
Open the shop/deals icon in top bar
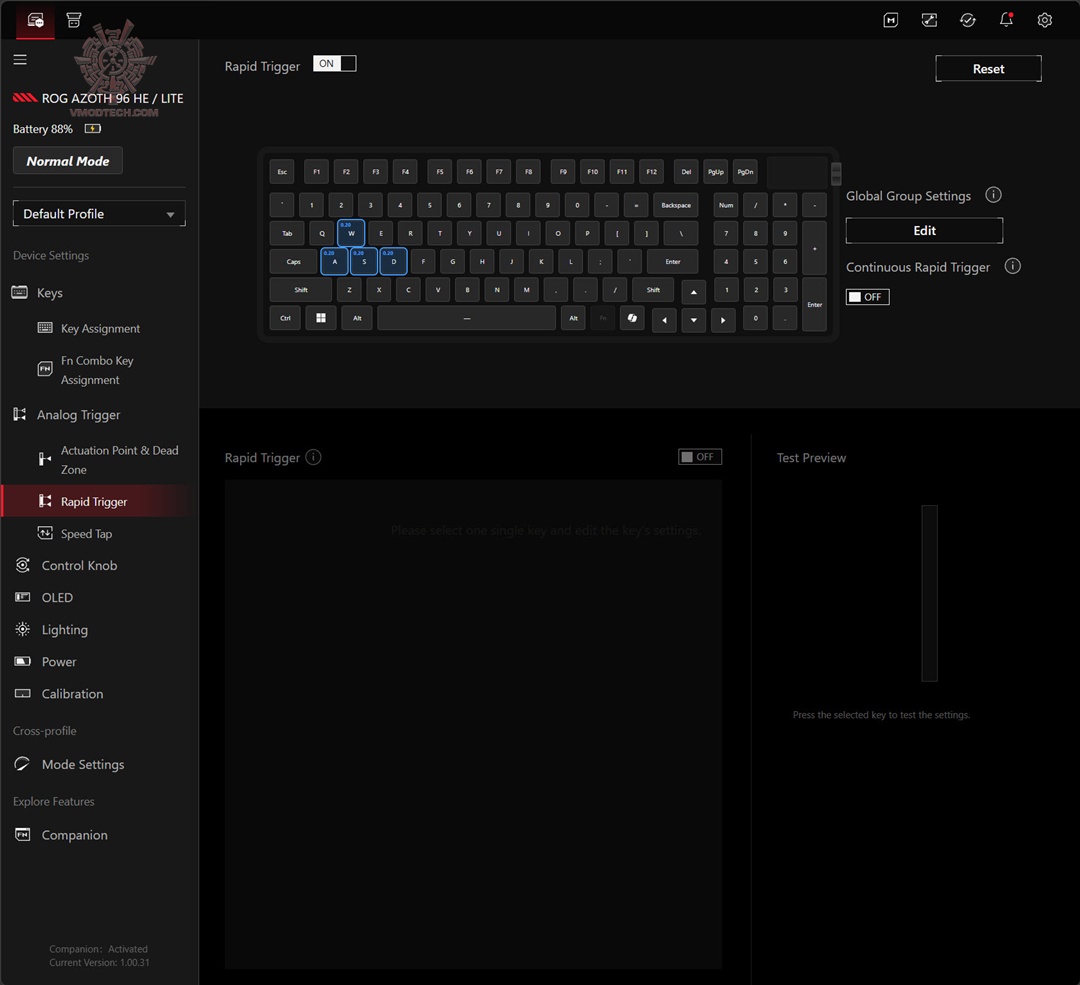74,20
